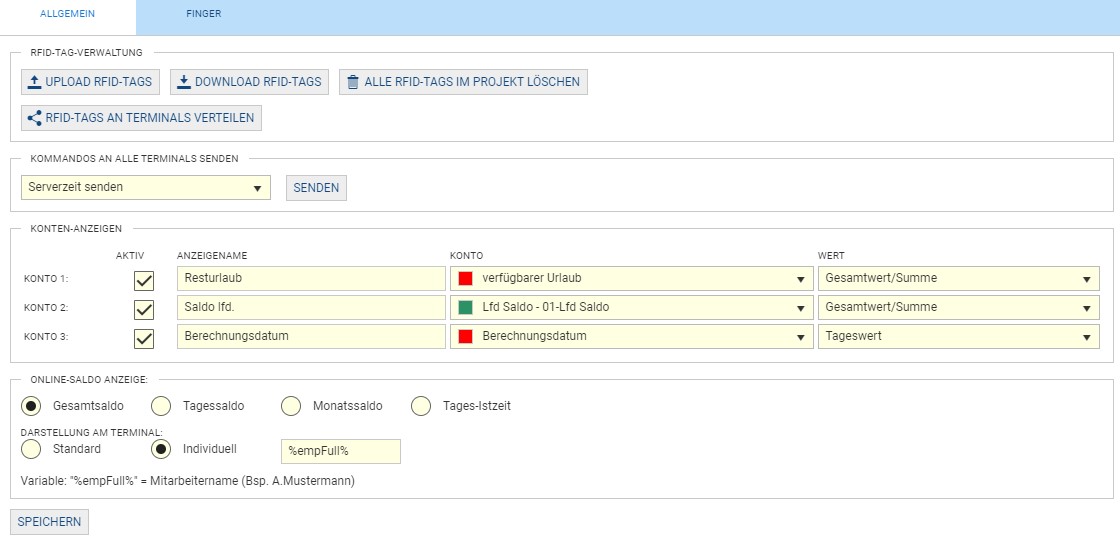
Task: Click the Resturlaub display name field
Action: (310, 279)
